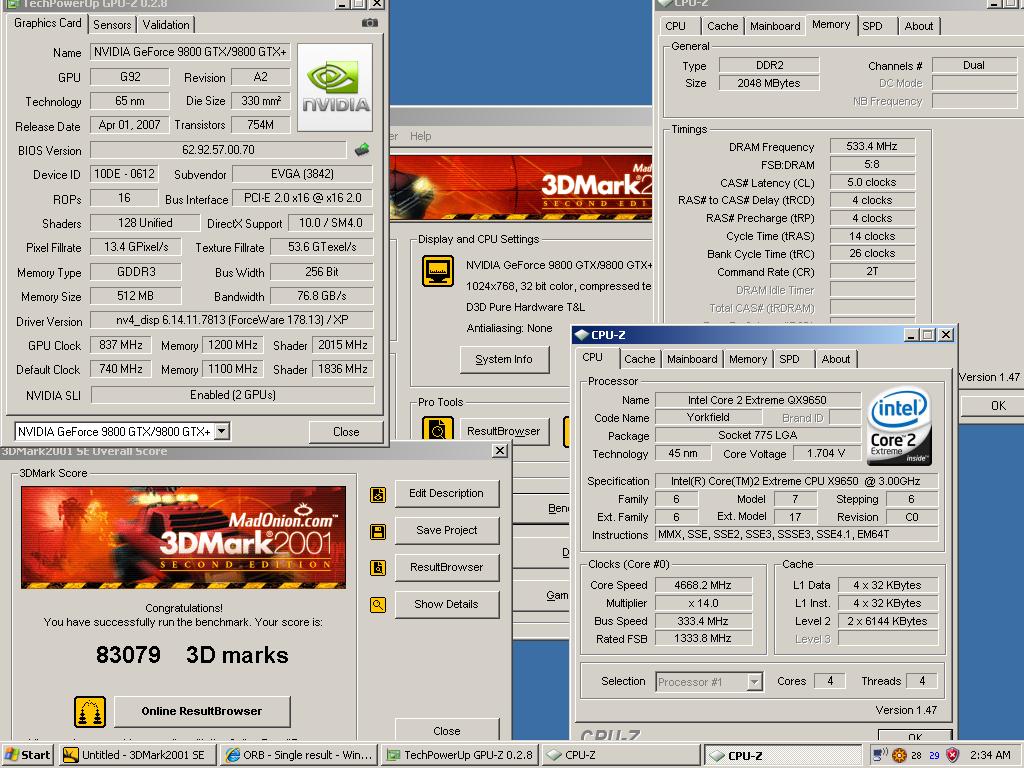The width and height of the screenshot is (1024, 768).
Task: Open the Mainboard tab in front CPU-Z
Action: [692, 359]
